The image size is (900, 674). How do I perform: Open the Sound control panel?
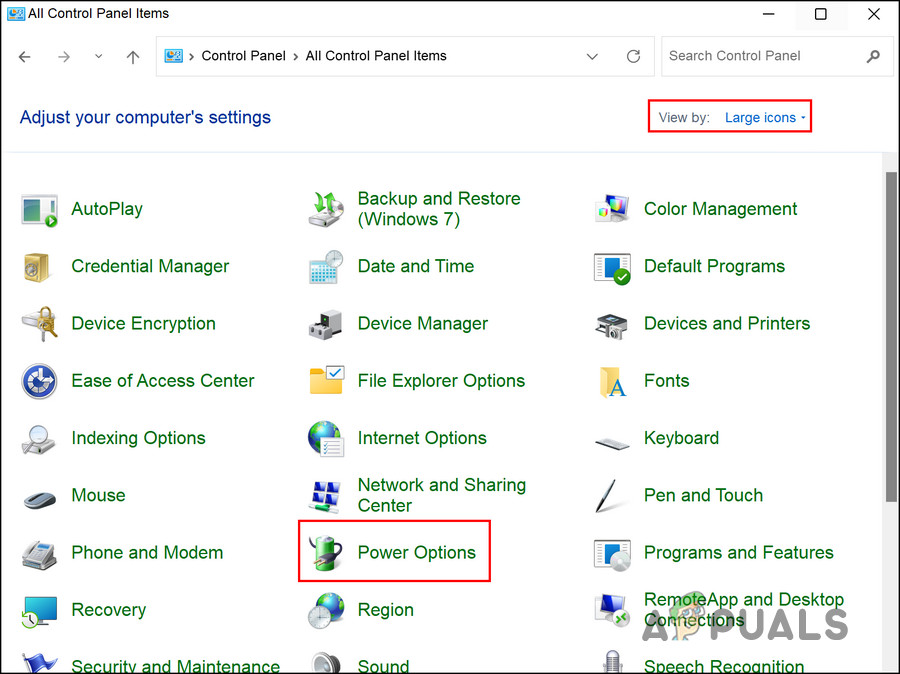(x=383, y=663)
